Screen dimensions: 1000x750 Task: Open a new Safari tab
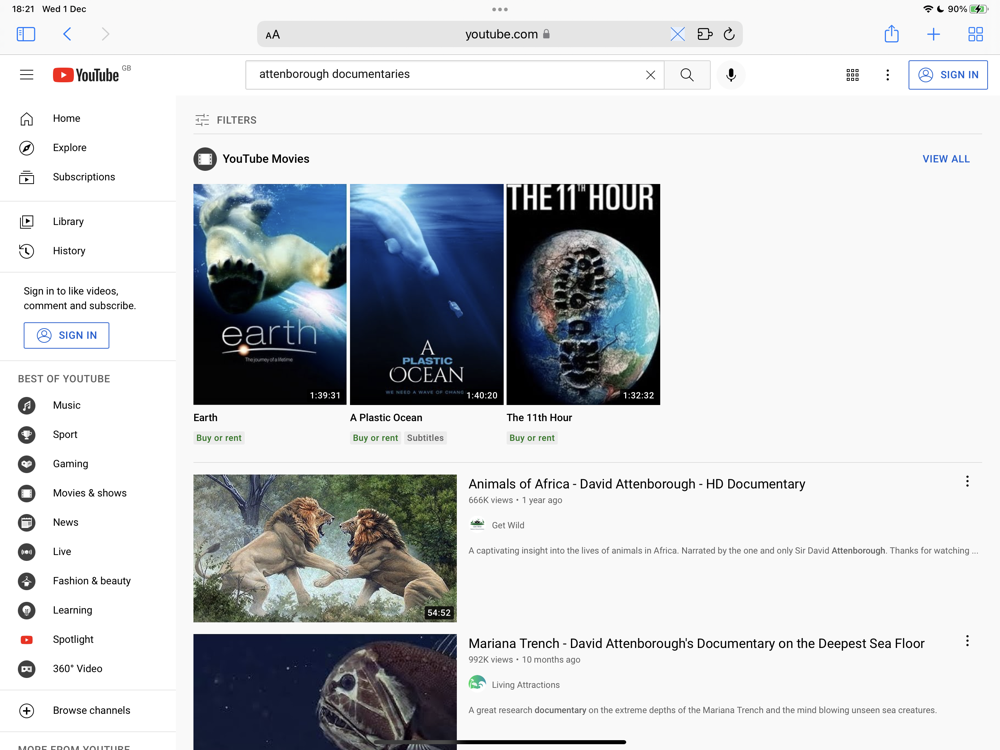[933, 34]
